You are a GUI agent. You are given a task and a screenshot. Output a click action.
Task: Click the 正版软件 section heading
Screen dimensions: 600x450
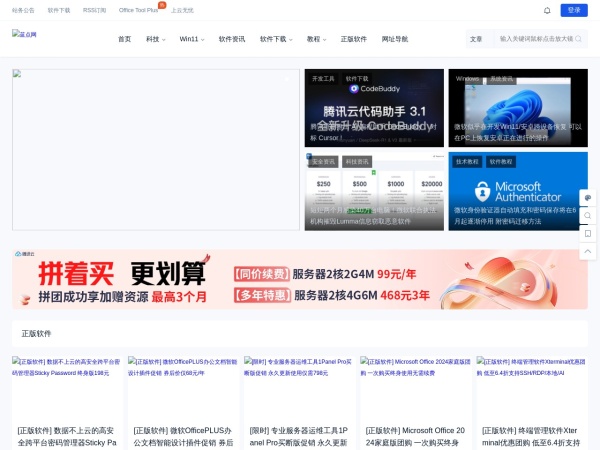pos(36,334)
